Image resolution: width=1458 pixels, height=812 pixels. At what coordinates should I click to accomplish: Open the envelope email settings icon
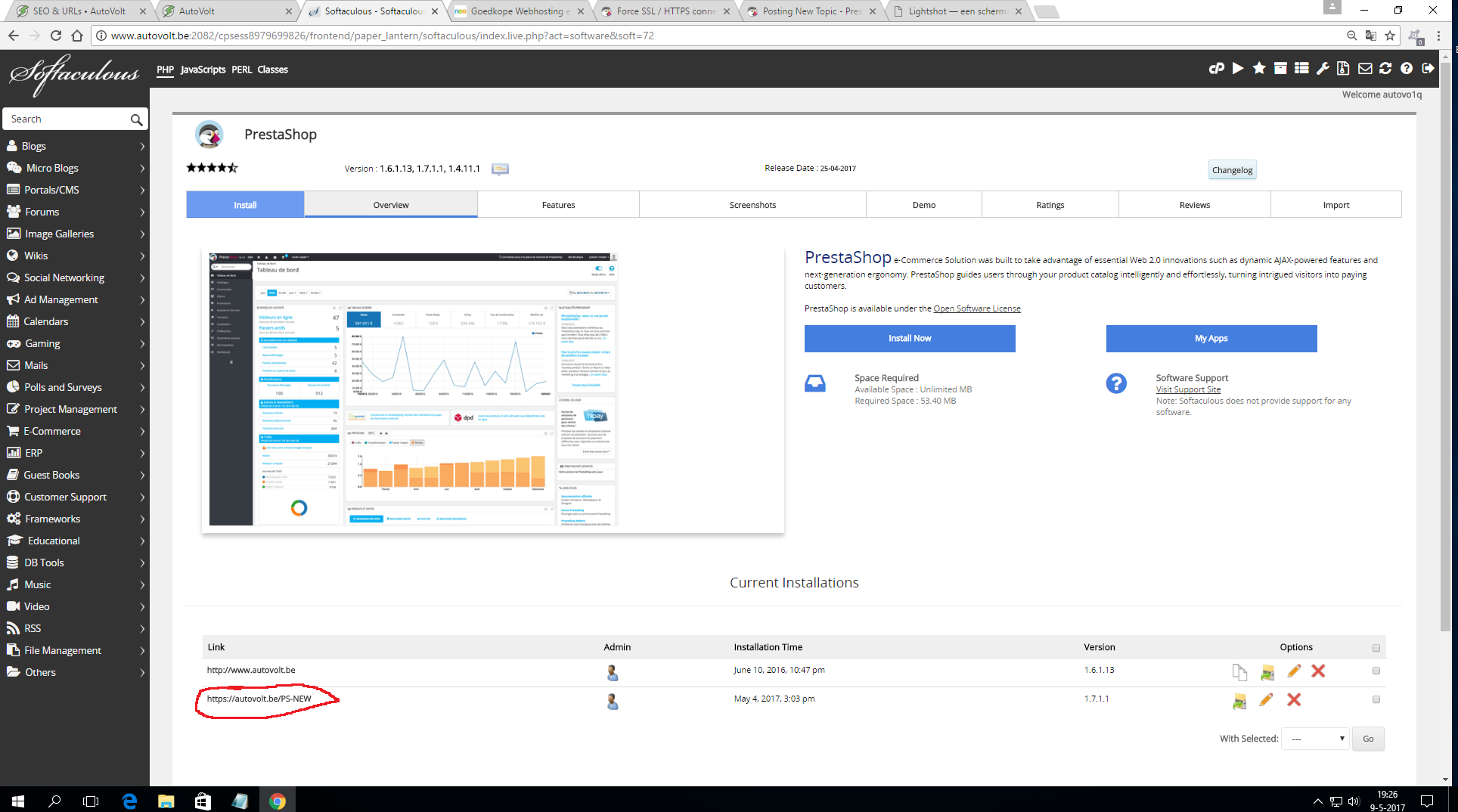coord(1365,69)
